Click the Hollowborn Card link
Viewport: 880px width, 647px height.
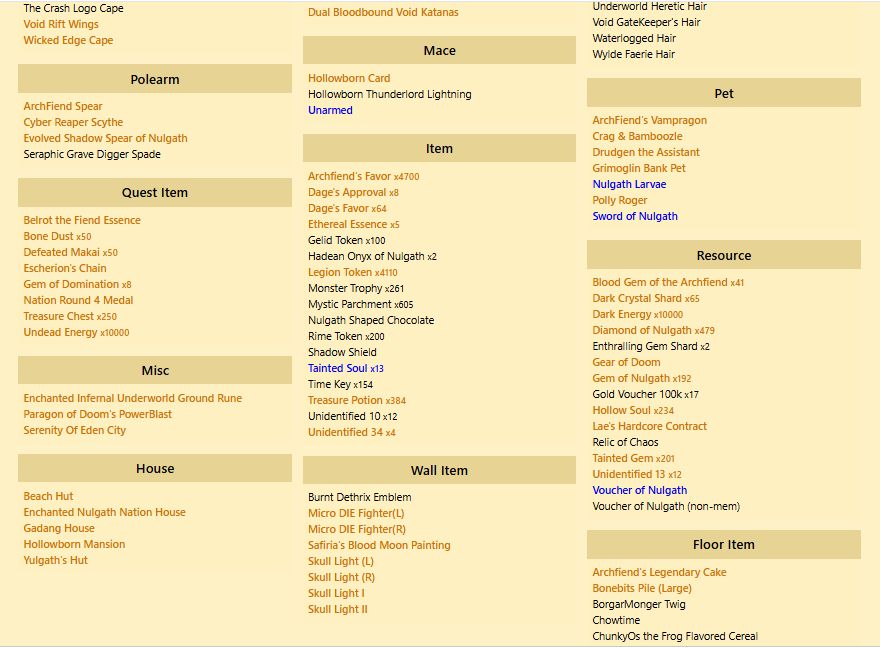click(x=349, y=78)
